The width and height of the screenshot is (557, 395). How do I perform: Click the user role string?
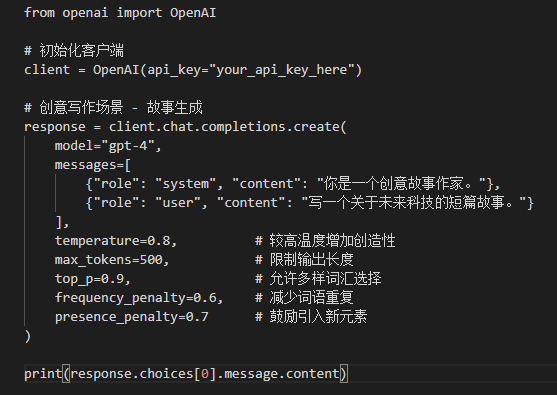point(178,202)
